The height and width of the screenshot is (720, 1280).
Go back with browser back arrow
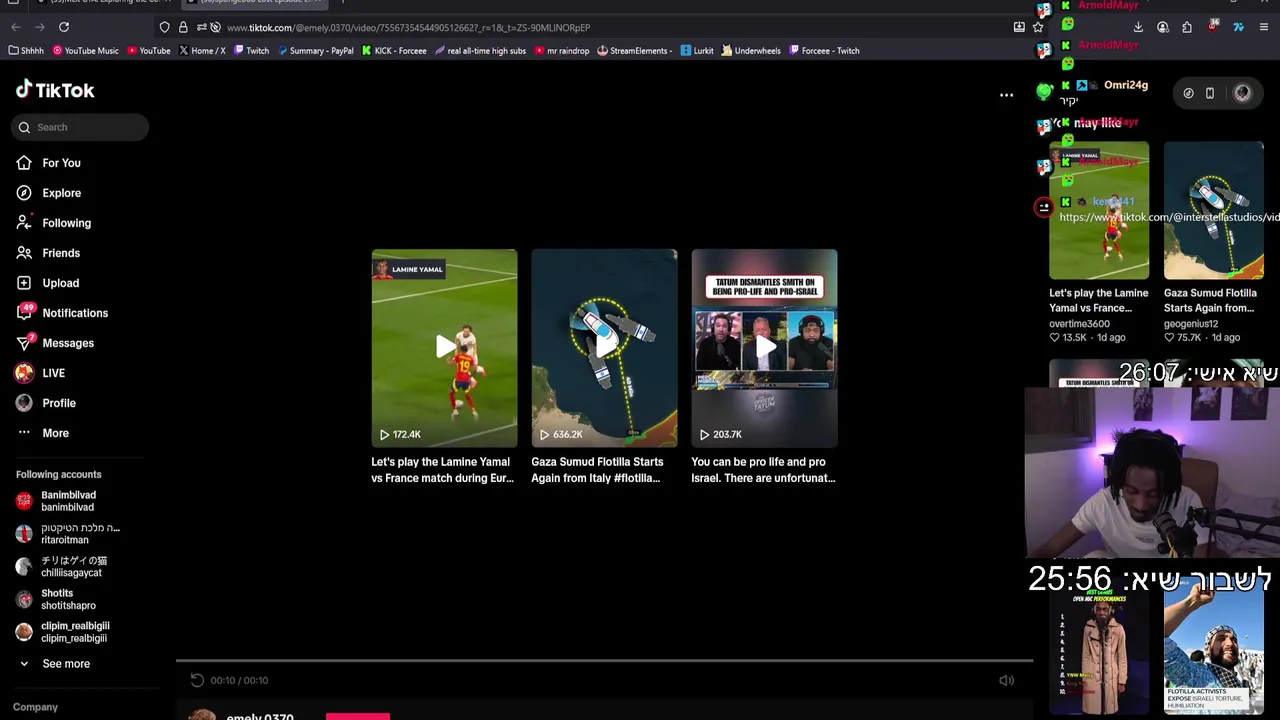tap(14, 27)
